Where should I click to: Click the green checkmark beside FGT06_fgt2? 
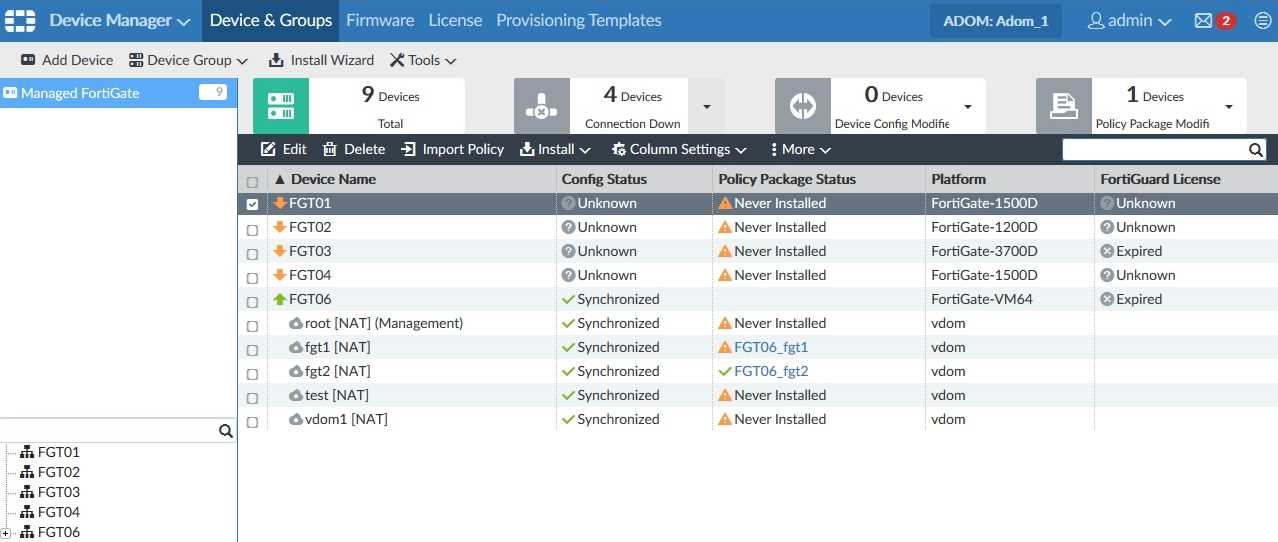coord(725,371)
